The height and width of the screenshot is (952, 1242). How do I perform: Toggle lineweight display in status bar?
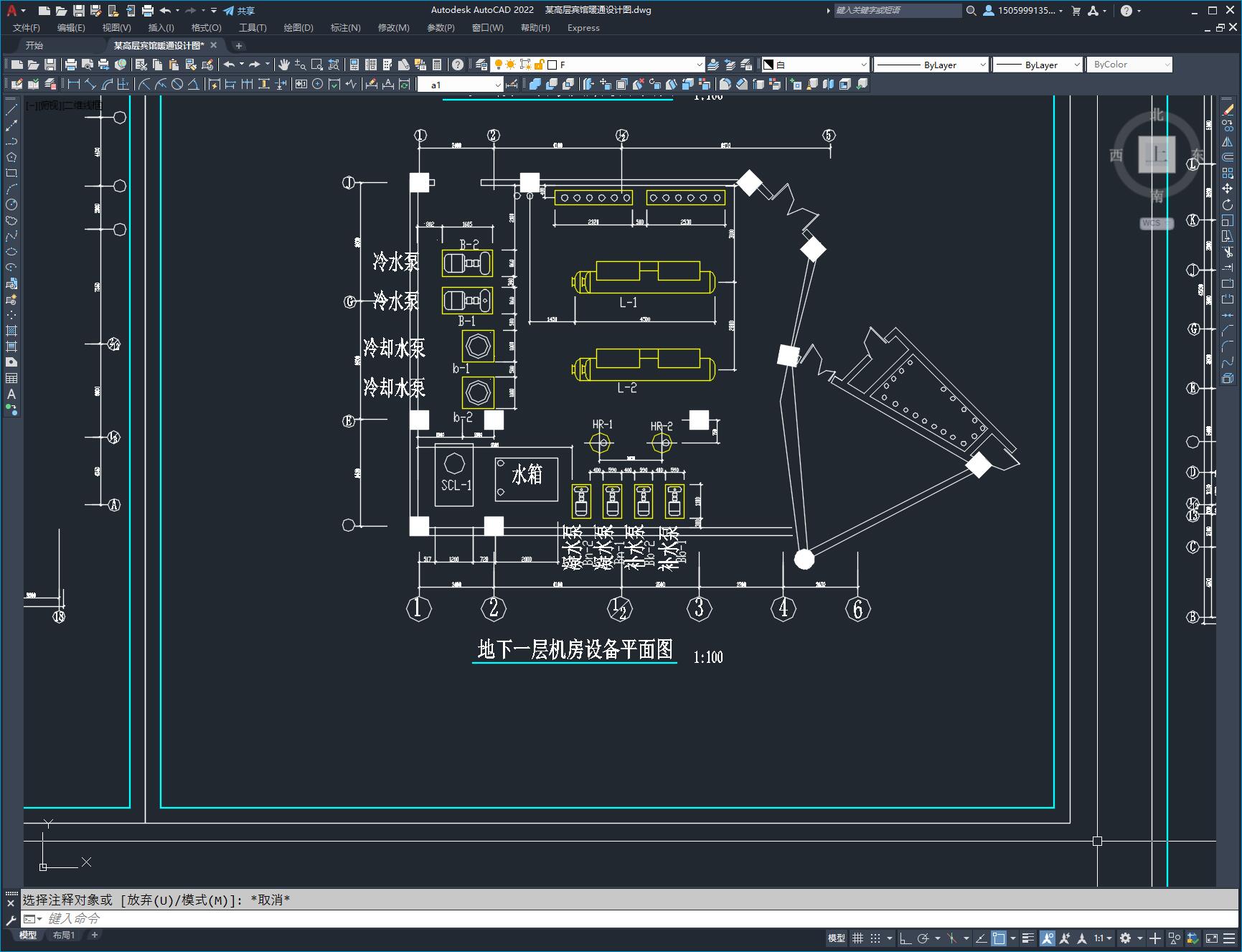[x=1028, y=938]
